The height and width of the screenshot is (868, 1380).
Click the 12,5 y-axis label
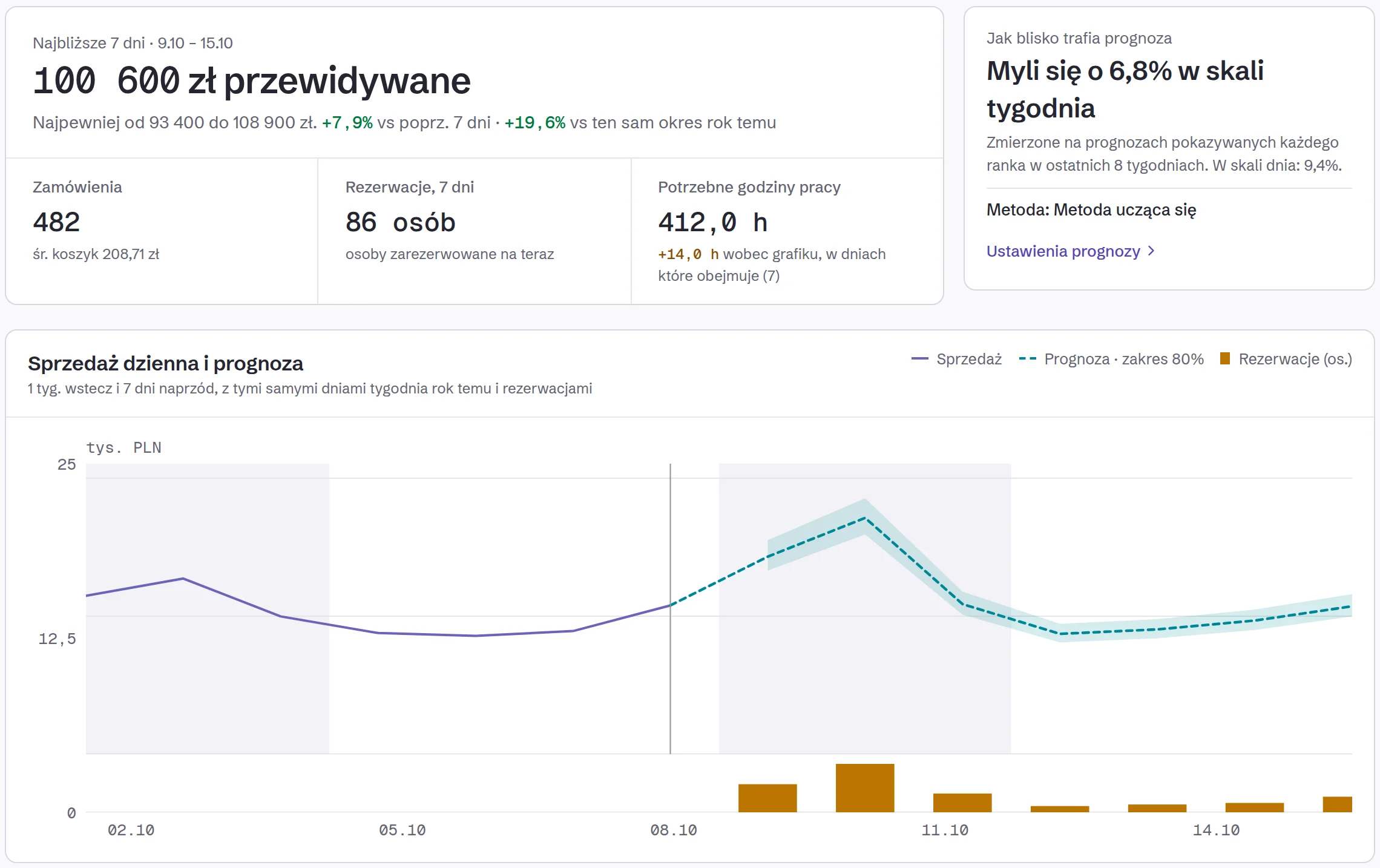(57, 639)
